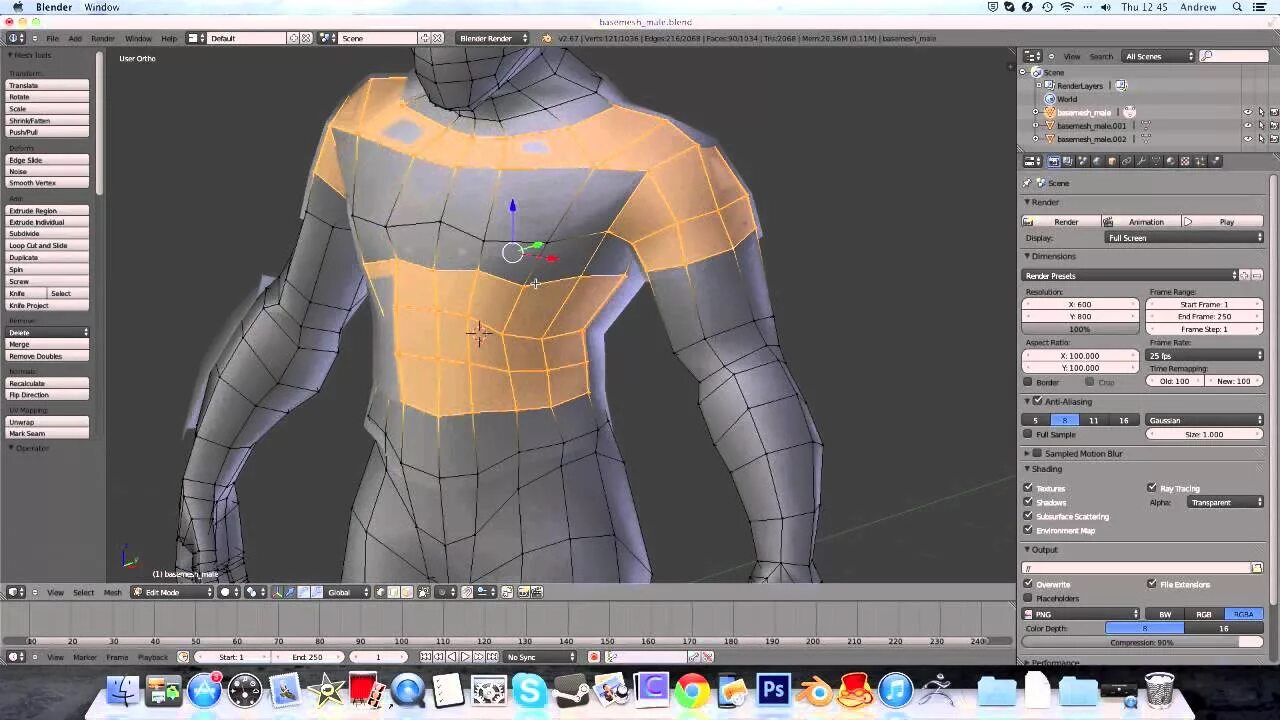Image resolution: width=1280 pixels, height=720 pixels.
Task: Toggle the Overwrite output checkbox
Action: point(1028,584)
